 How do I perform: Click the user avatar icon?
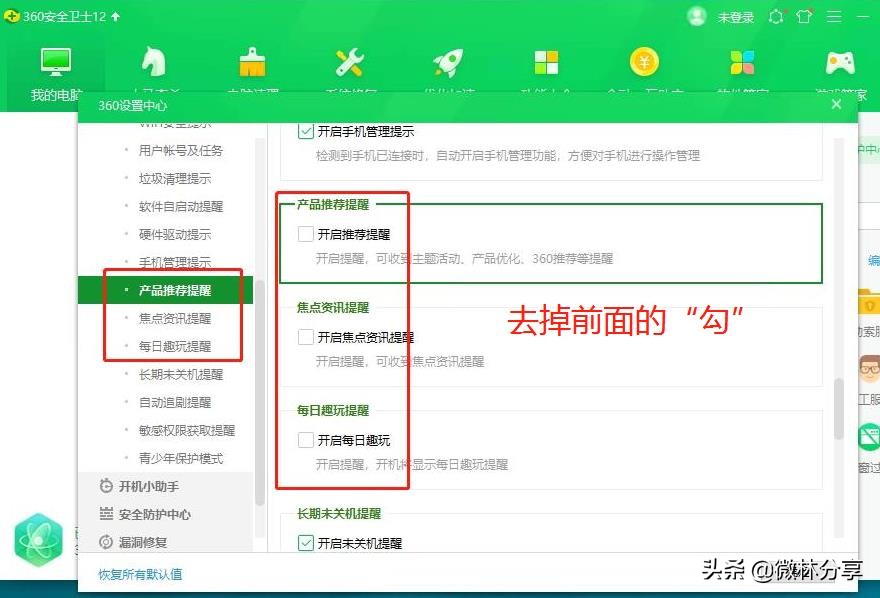[696, 16]
